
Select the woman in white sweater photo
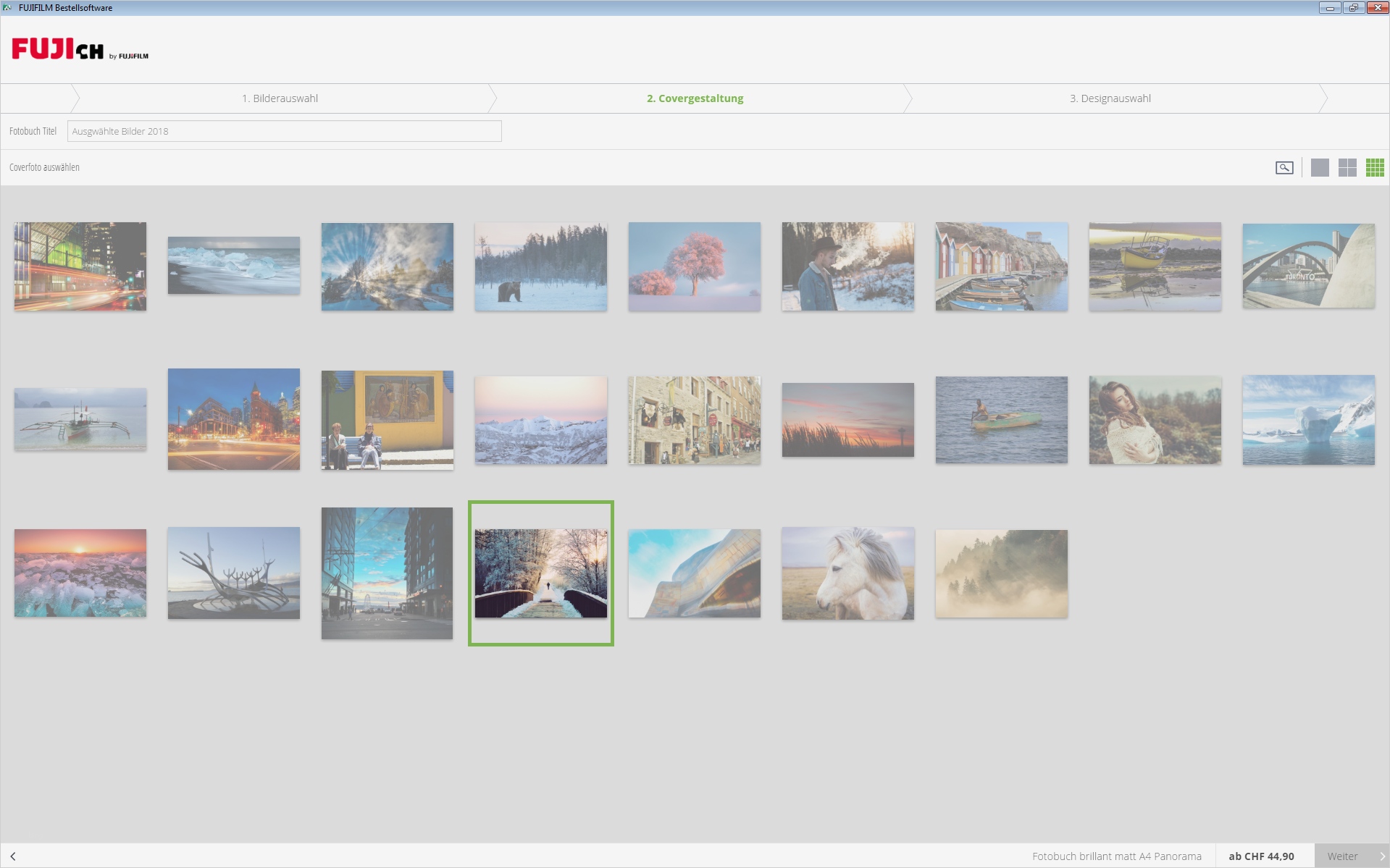pyautogui.click(x=1155, y=420)
